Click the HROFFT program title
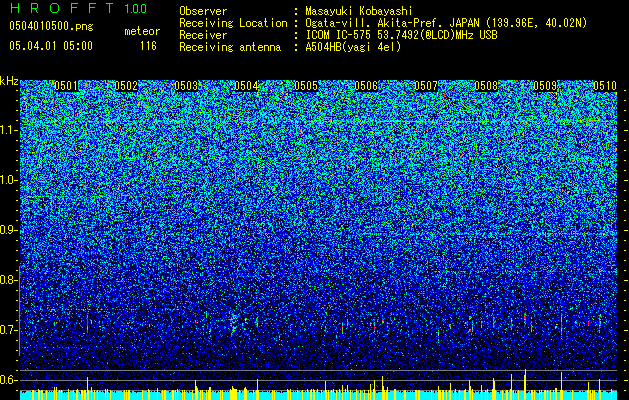This screenshot has width=629, height=400. [62, 8]
